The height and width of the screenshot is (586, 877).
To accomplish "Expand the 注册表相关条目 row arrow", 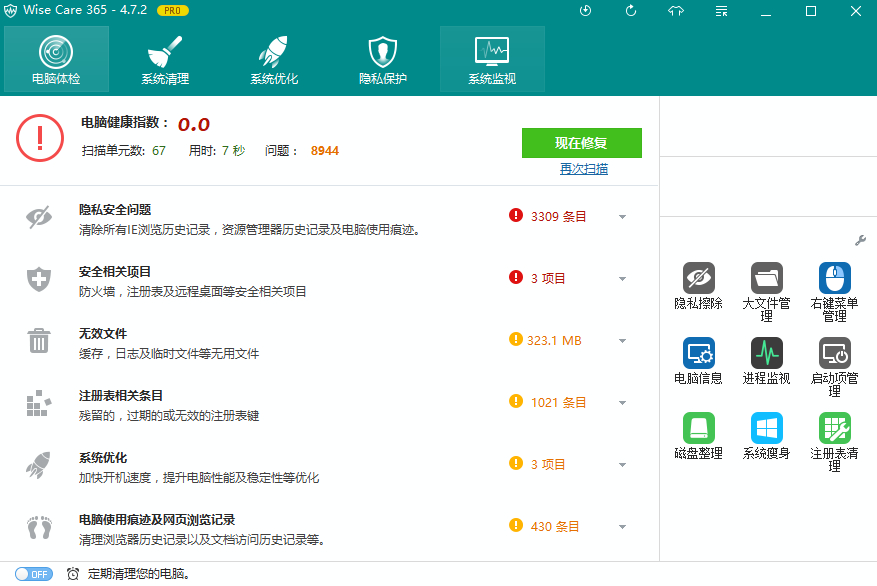I will (x=622, y=403).
